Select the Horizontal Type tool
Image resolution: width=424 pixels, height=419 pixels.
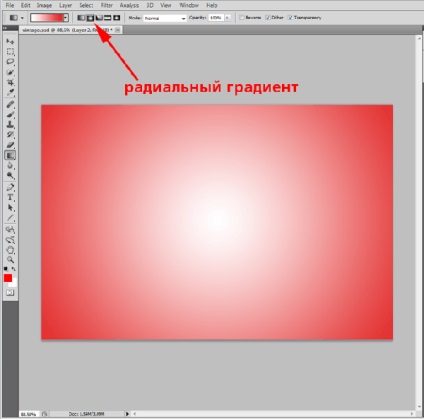[x=10, y=197]
